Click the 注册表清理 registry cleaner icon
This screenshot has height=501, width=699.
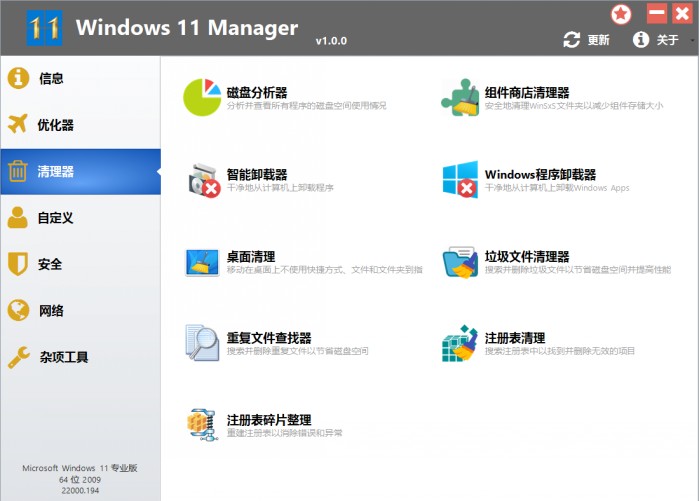pyautogui.click(x=460, y=344)
